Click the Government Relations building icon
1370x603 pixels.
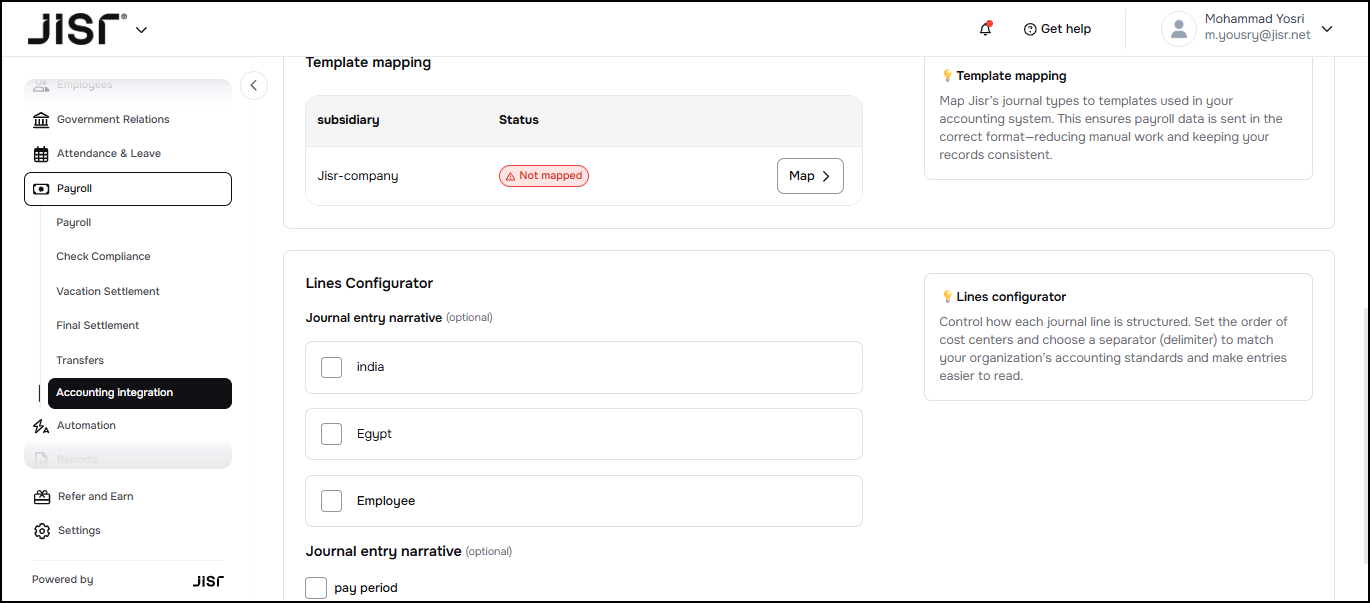[x=41, y=120]
